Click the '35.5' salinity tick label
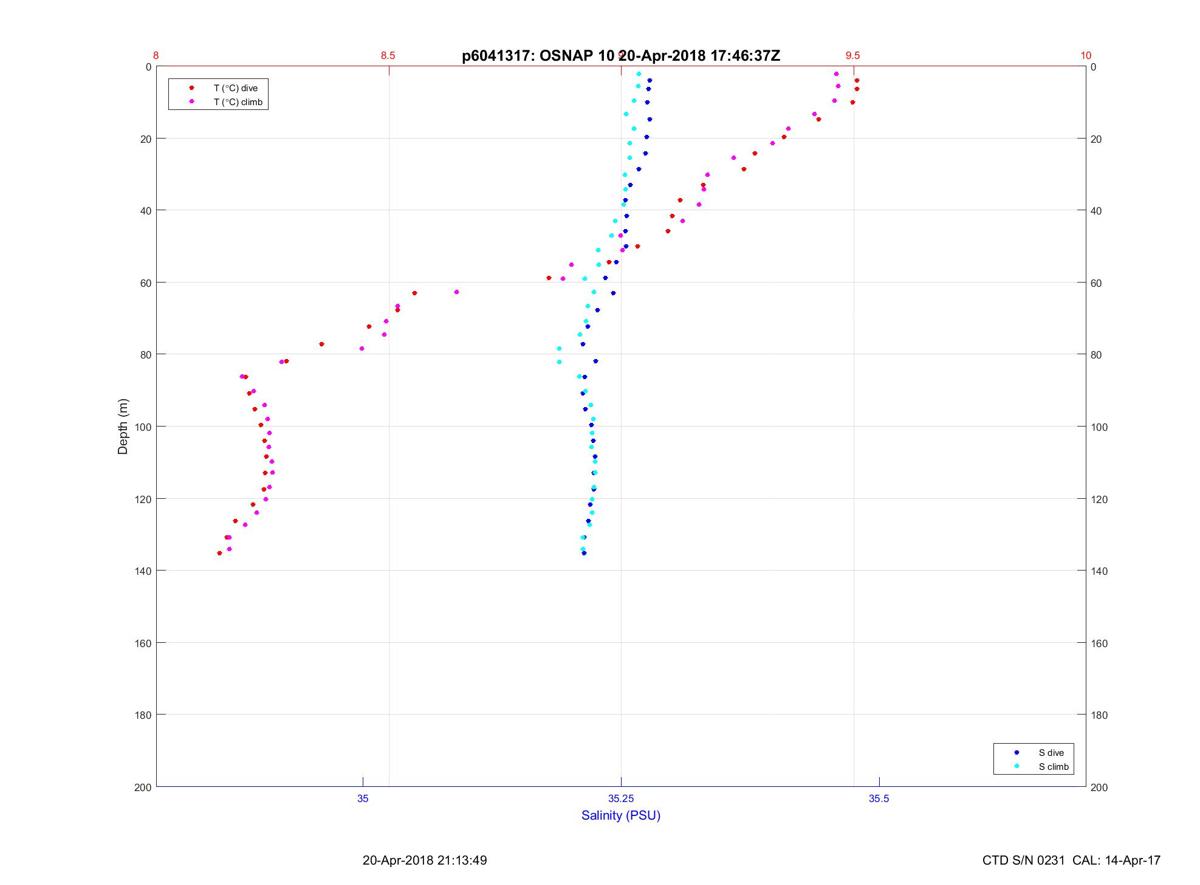The image size is (1200, 885). click(x=879, y=798)
